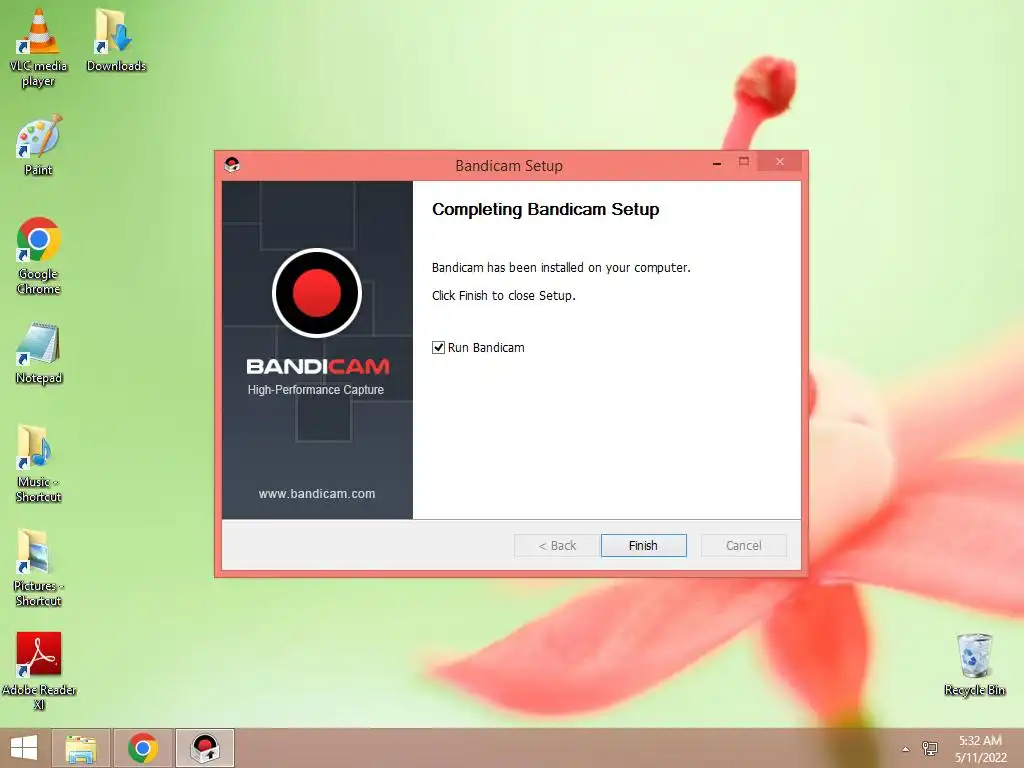Click the network icon in system tray
Viewport: 1024px width, 768px height.
929,748
